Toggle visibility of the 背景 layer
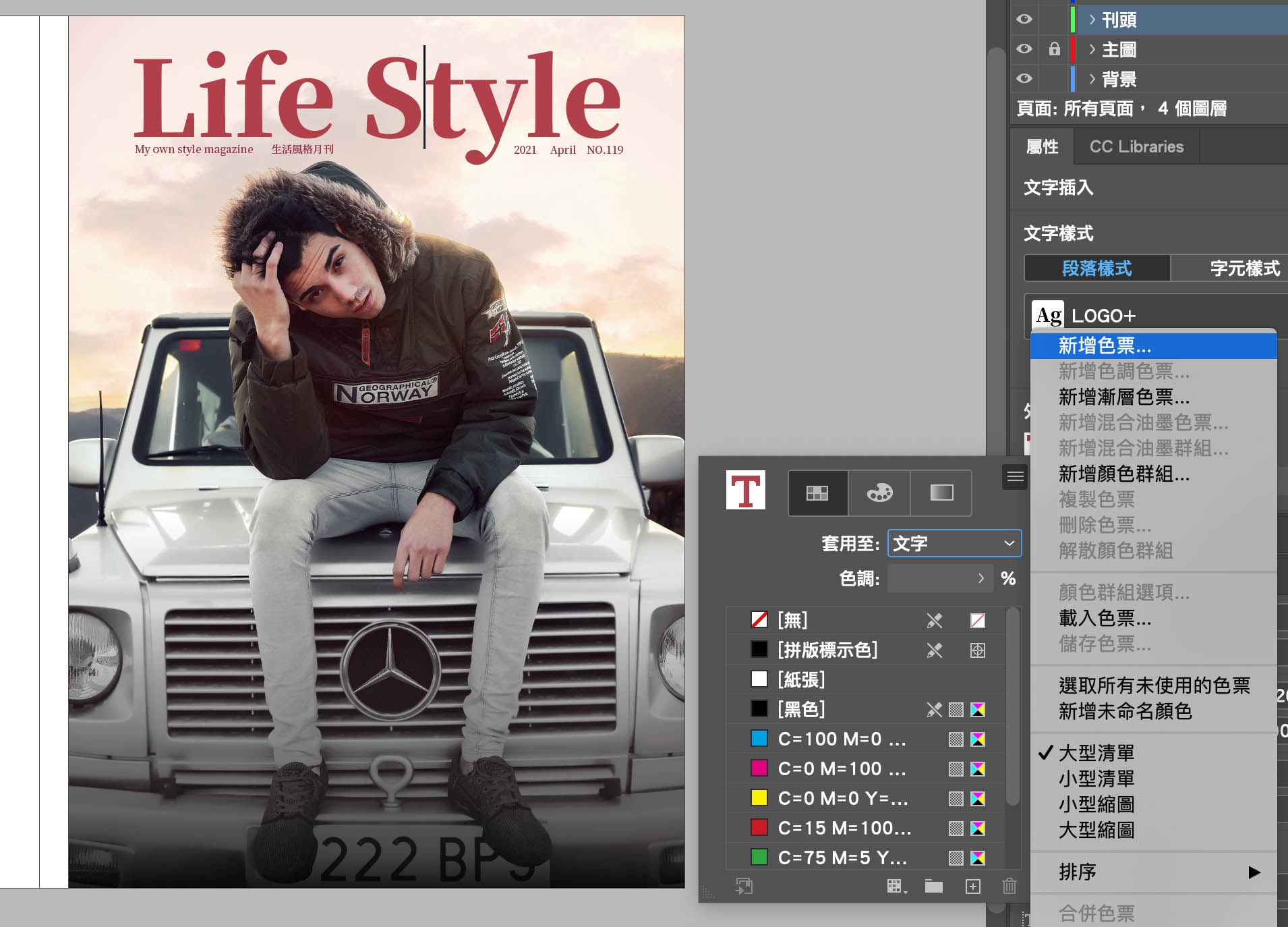The width and height of the screenshot is (1288, 927). 1024,78
